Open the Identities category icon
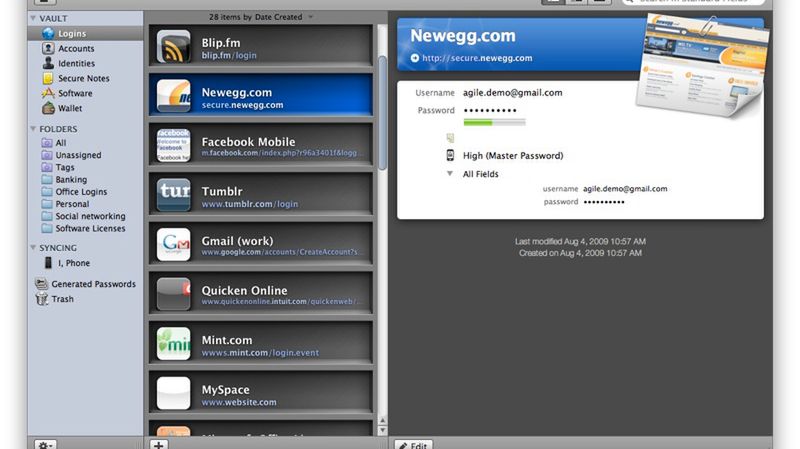This screenshot has height=449, width=800. [48, 63]
